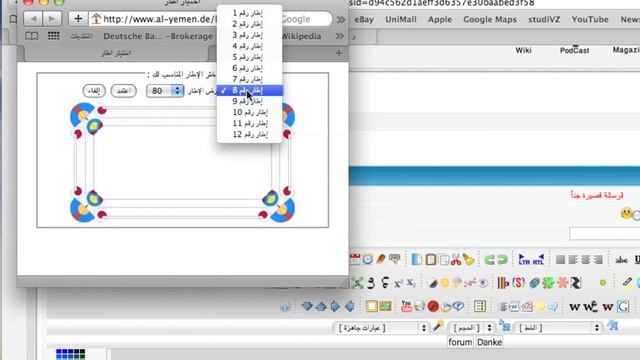Click the paste clipboard icon

tap(431, 260)
